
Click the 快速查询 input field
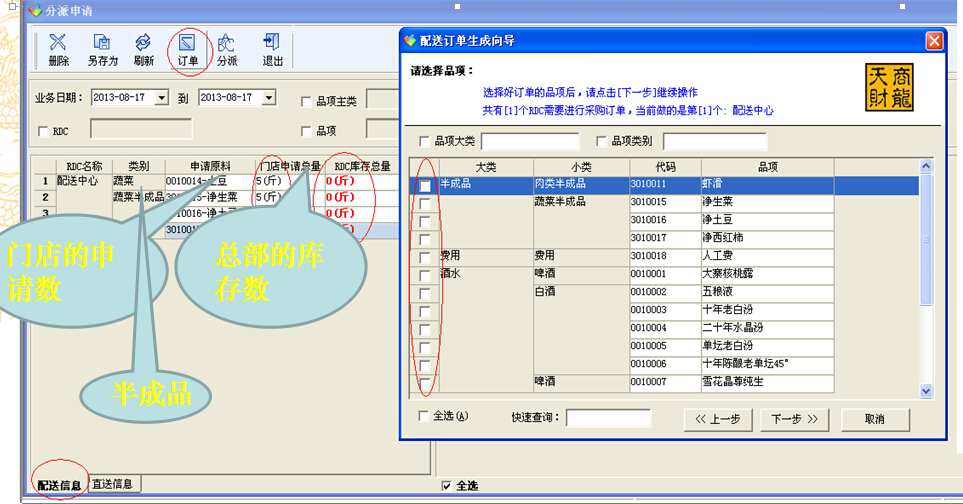[608, 418]
